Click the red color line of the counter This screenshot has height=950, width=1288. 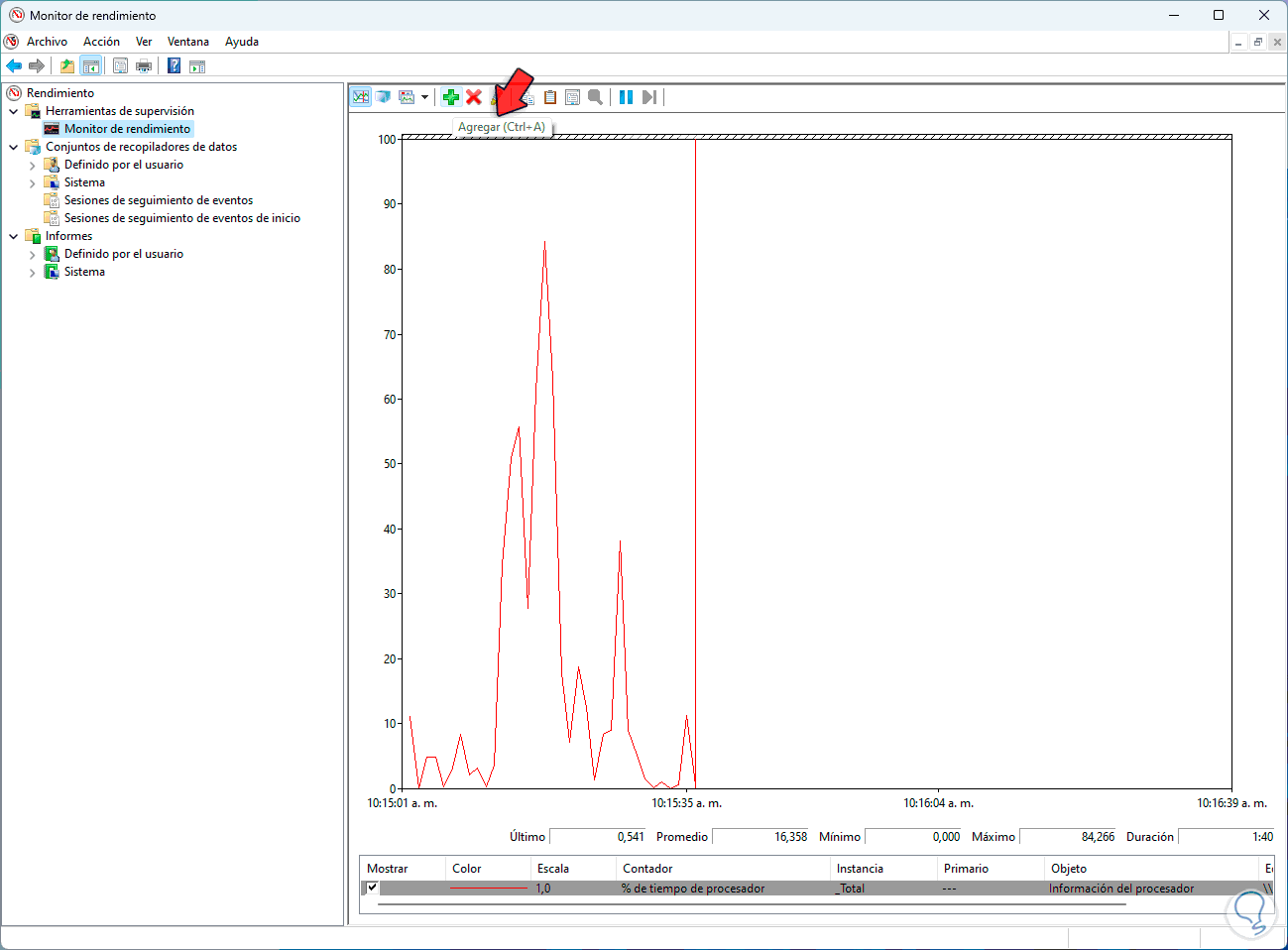(x=488, y=889)
